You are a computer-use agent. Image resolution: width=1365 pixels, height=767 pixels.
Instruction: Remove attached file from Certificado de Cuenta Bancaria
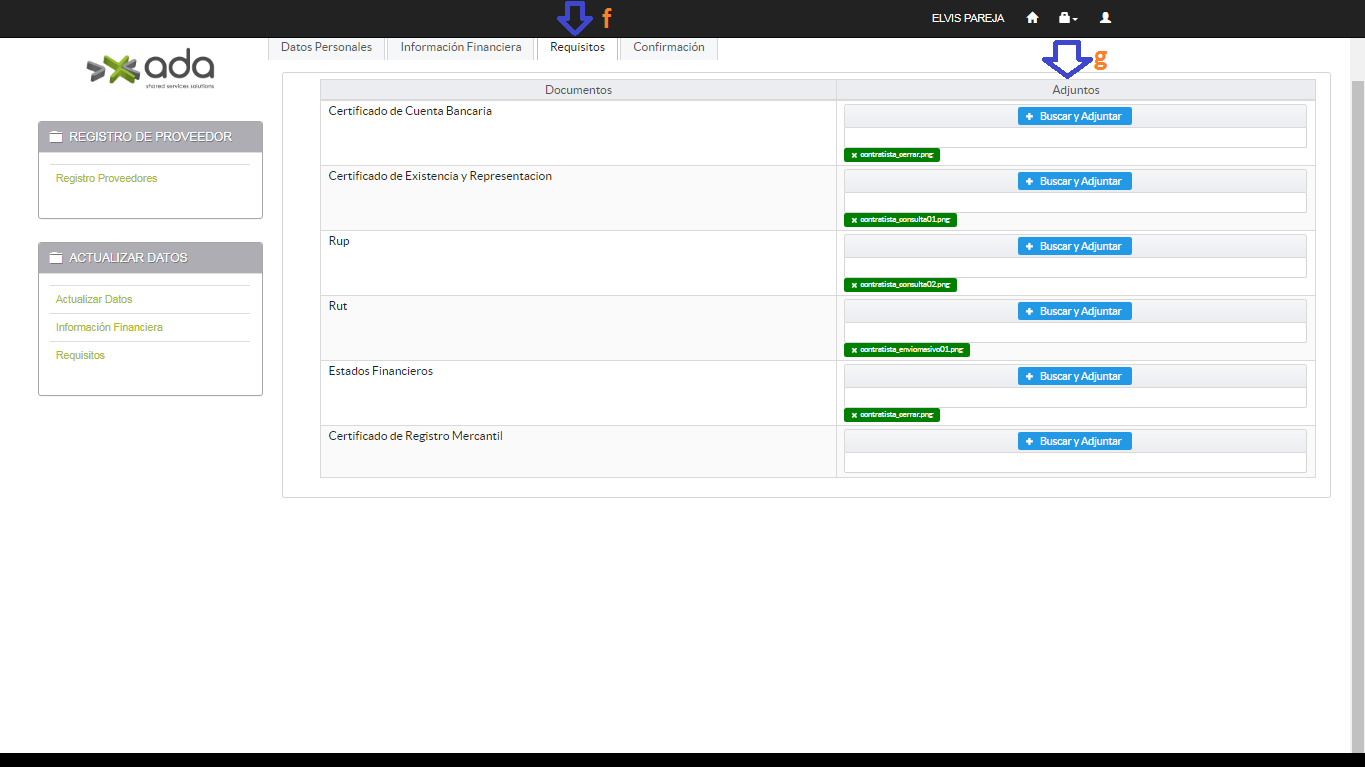[x=854, y=155]
